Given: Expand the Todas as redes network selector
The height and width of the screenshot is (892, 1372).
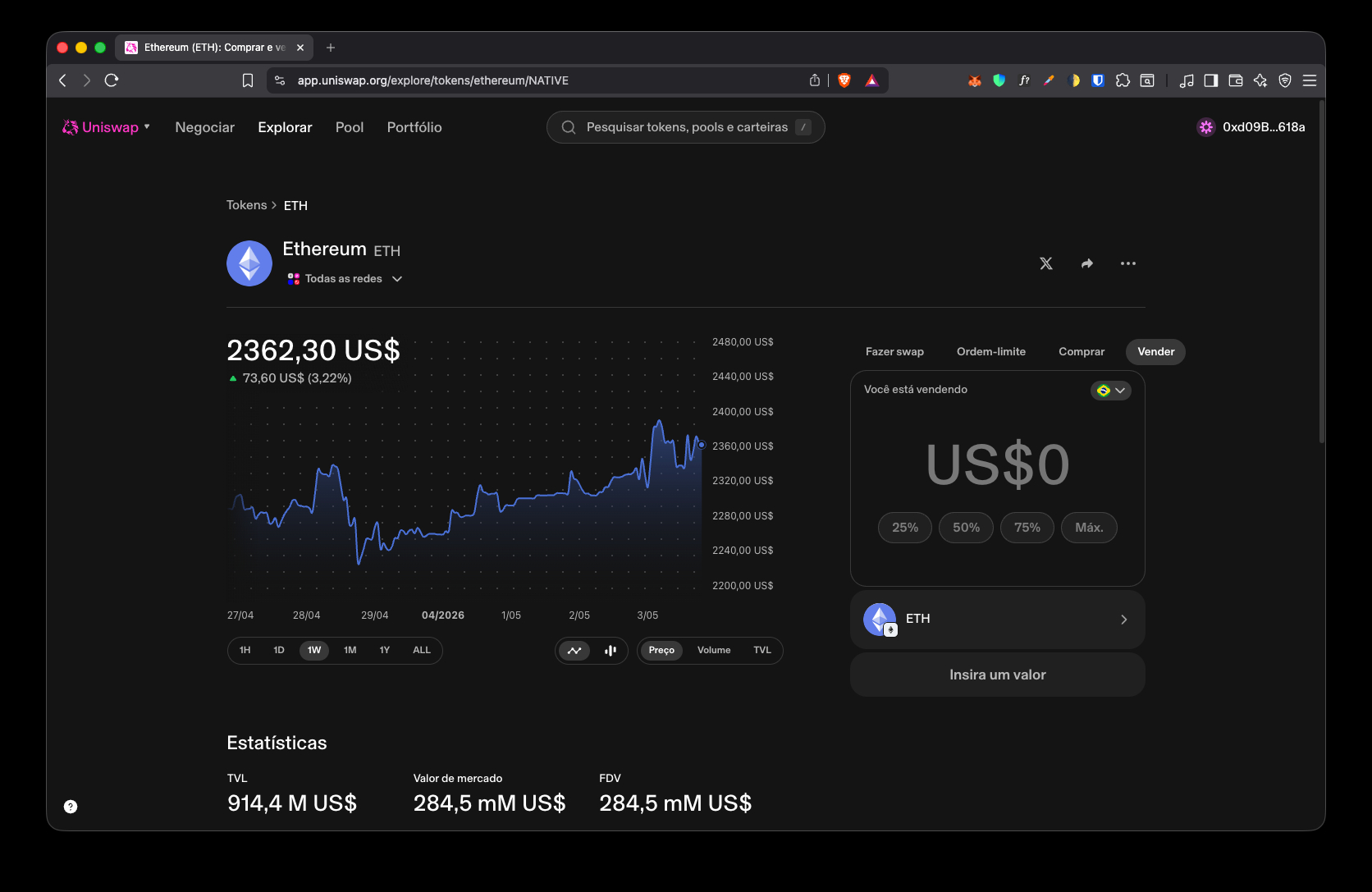Looking at the screenshot, I should tap(345, 279).
